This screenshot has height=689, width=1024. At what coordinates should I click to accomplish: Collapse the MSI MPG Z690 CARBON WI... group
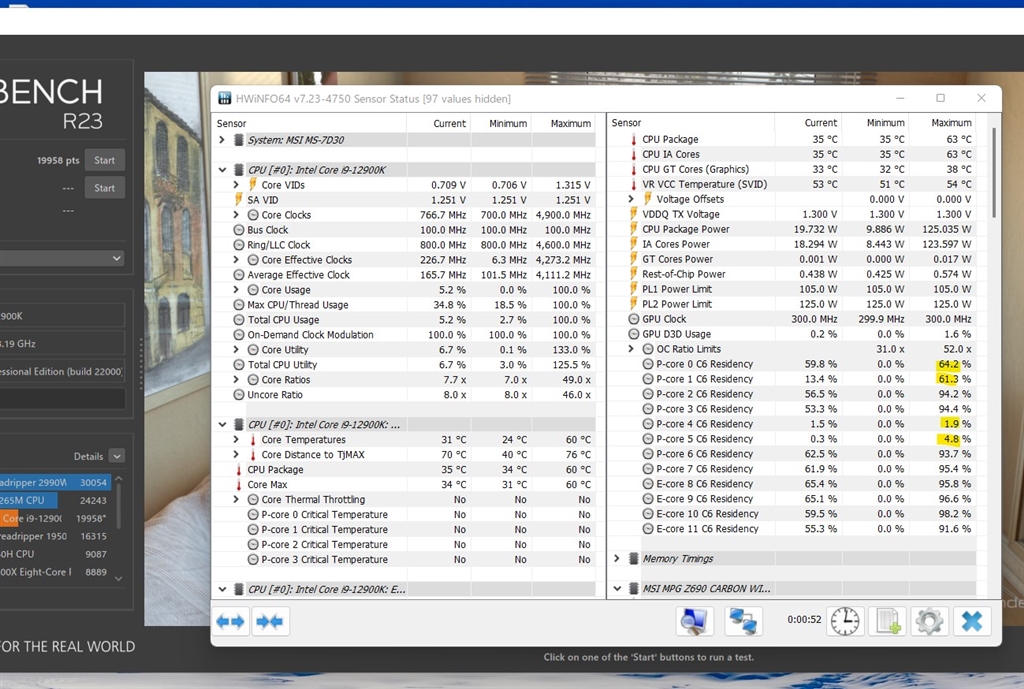click(x=616, y=588)
